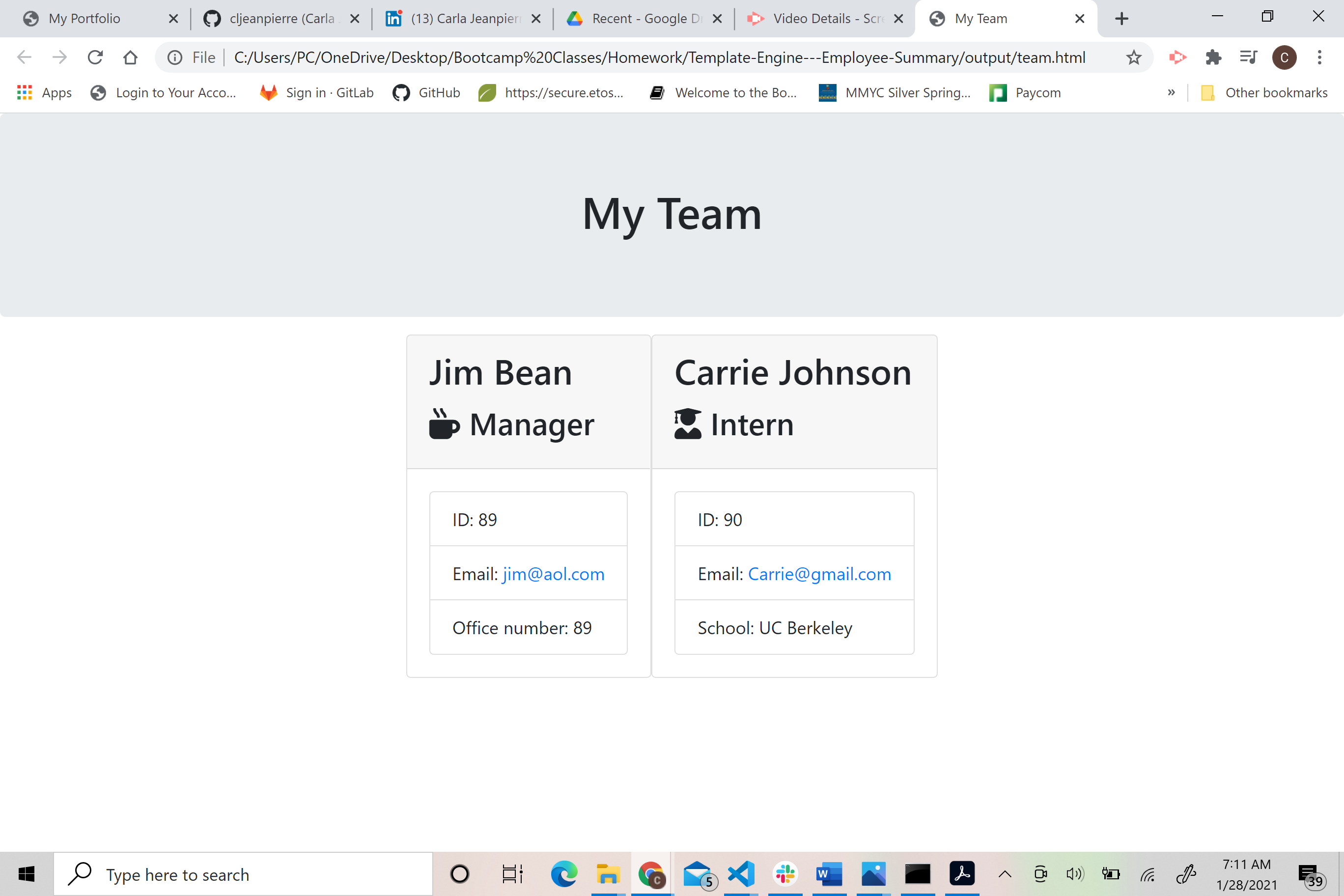
Task: Click Carrie@gmail.com email link
Action: pyautogui.click(x=819, y=574)
